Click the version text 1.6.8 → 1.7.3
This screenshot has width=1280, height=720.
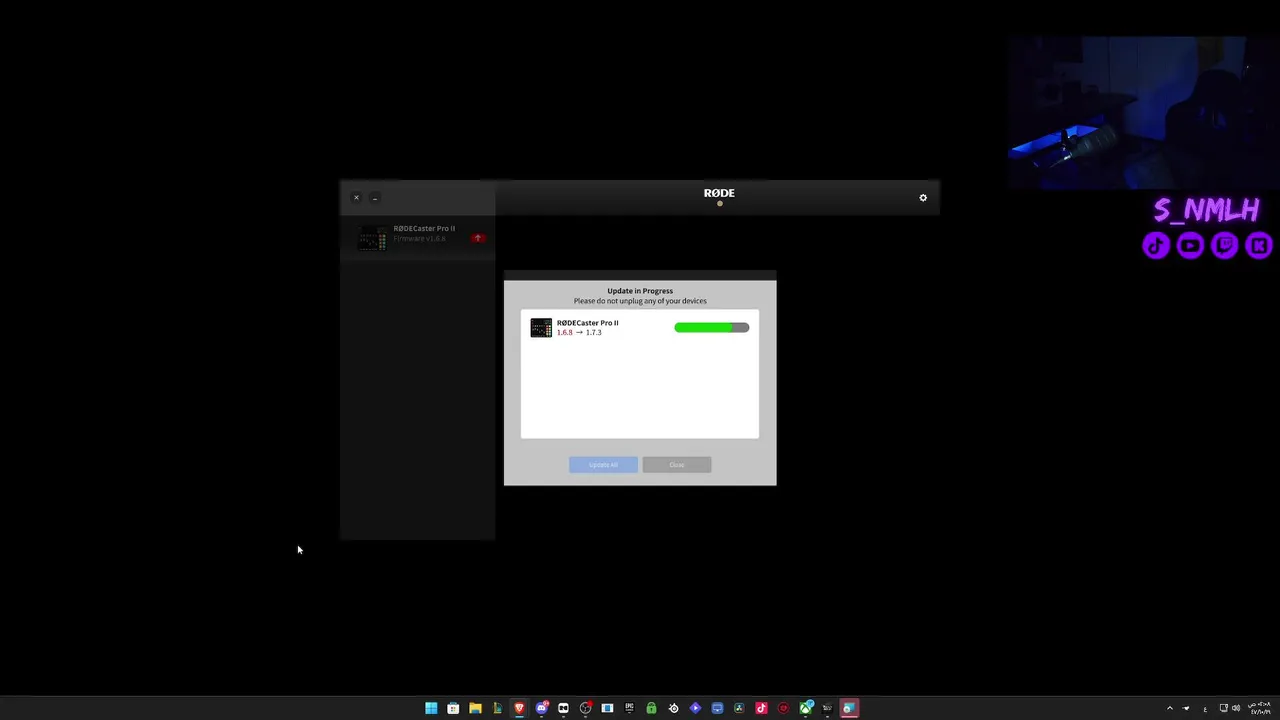click(x=579, y=332)
